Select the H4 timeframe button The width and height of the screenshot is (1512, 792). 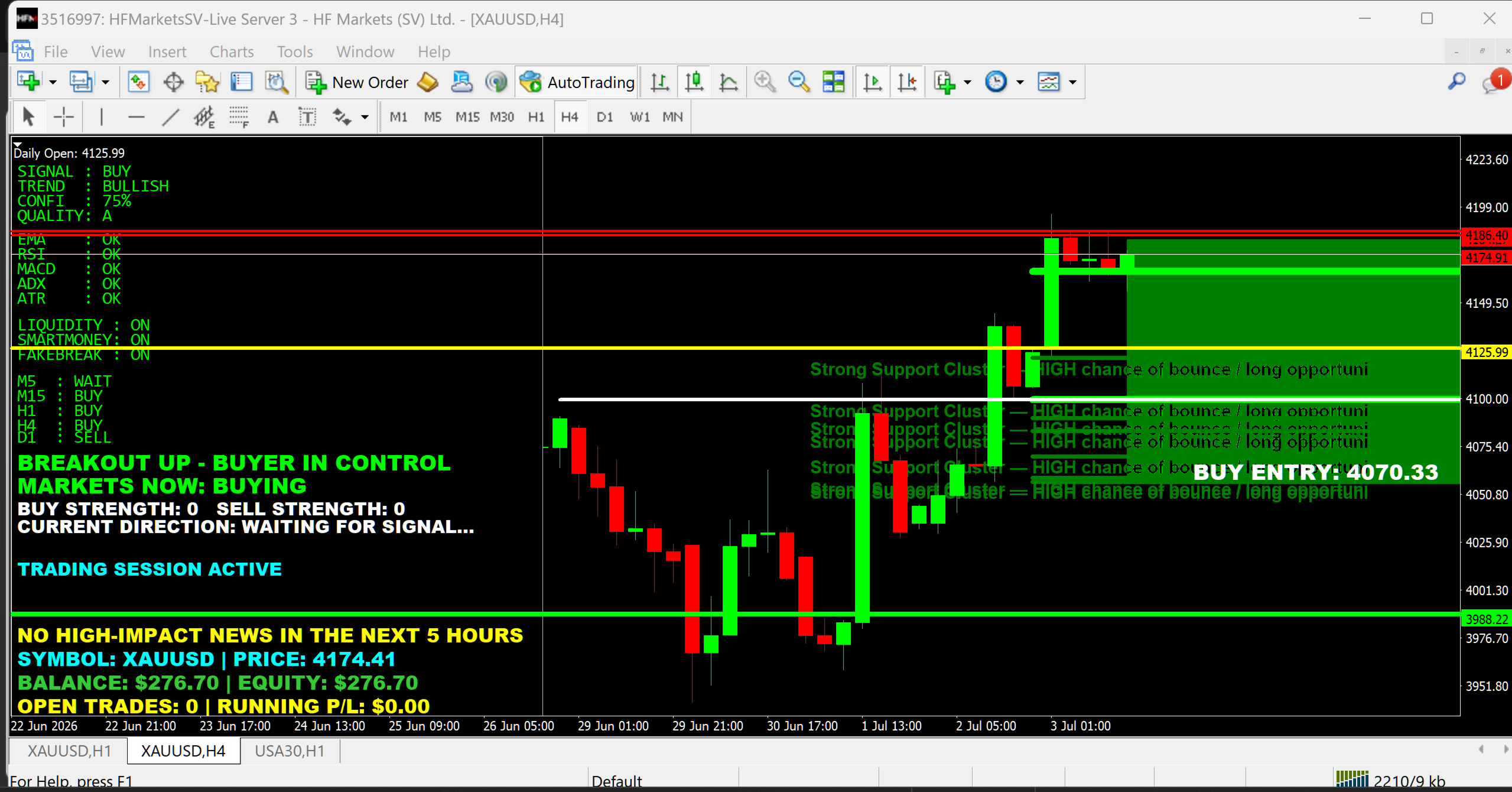570,117
